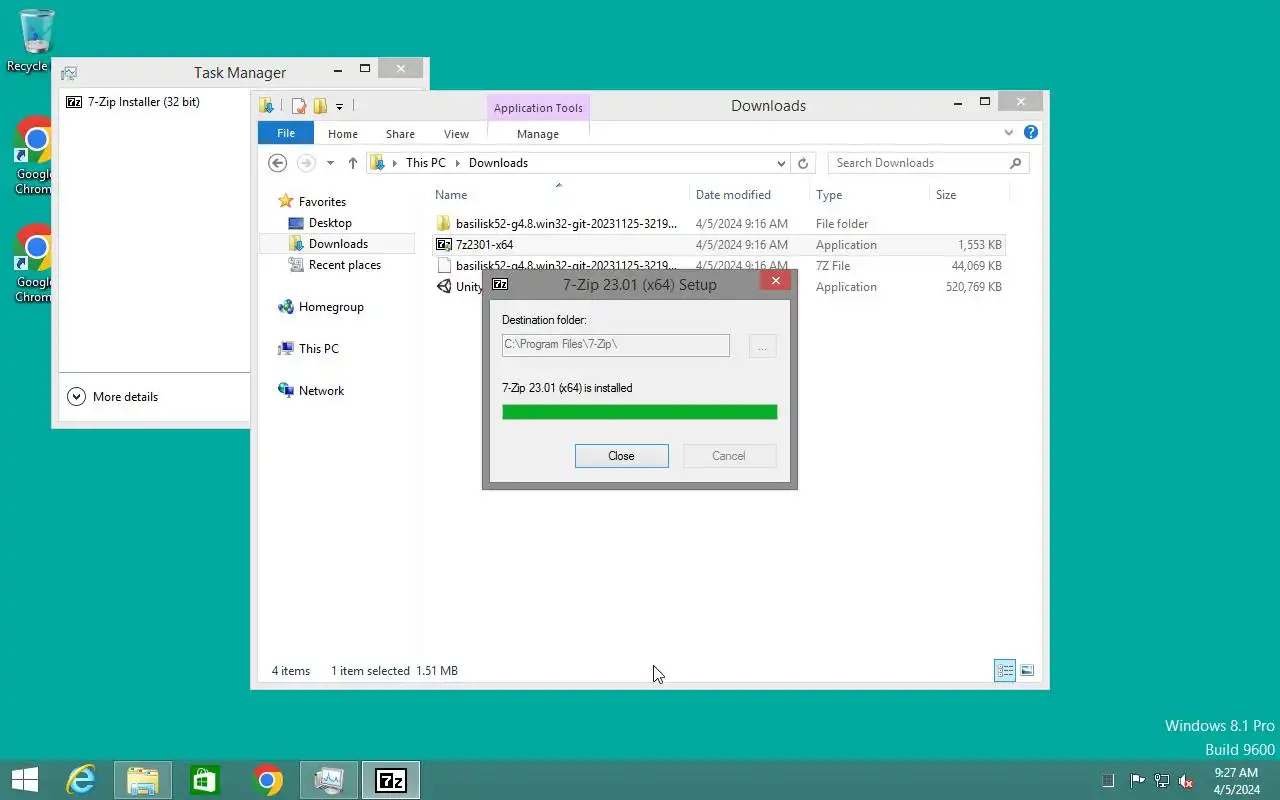Click the Downloads folder icon in title bar
Viewport: 1280px width, 800px height.
[266, 106]
